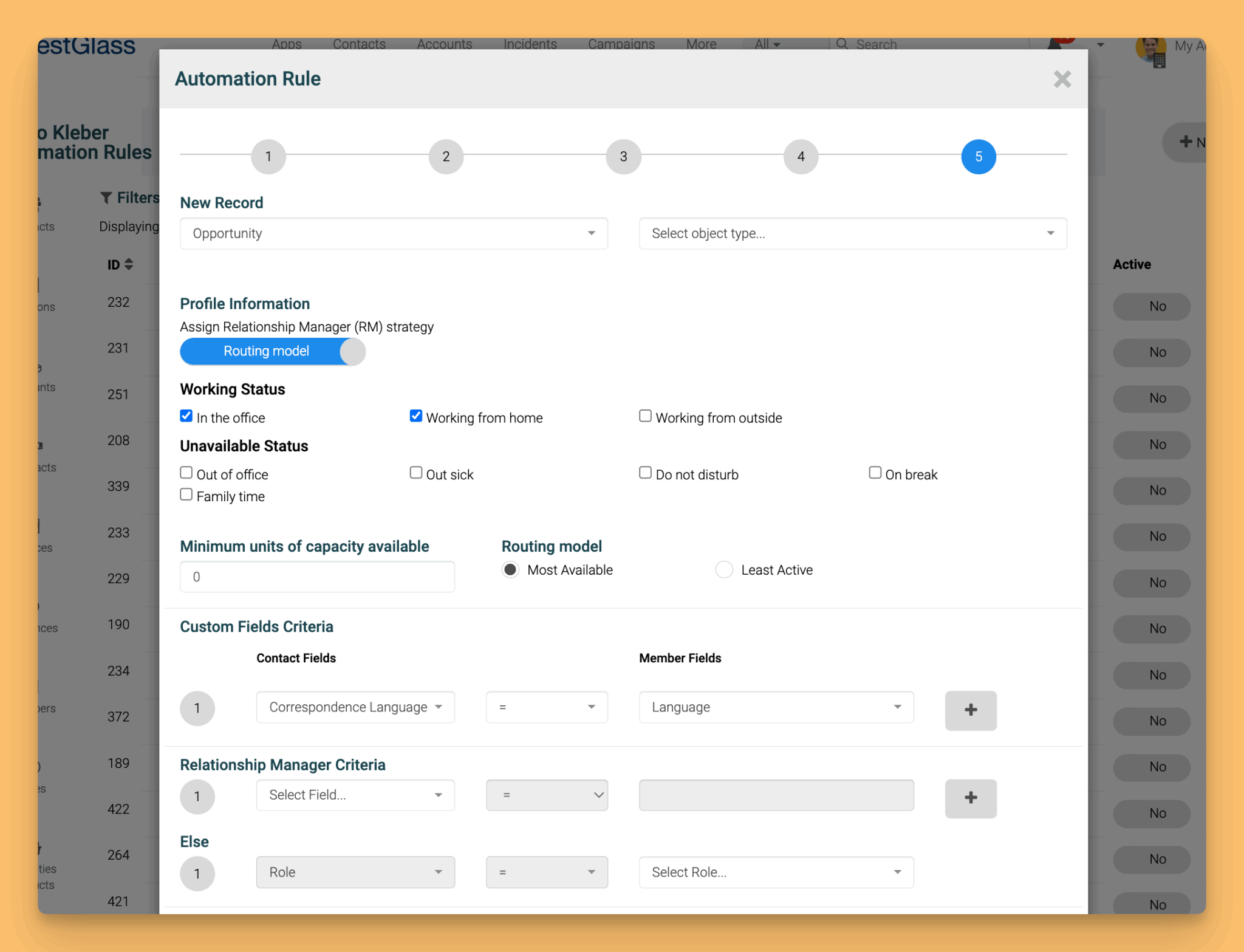The image size is (1244, 952).
Task: Toggle off the Routing model switch
Action: [272, 351]
